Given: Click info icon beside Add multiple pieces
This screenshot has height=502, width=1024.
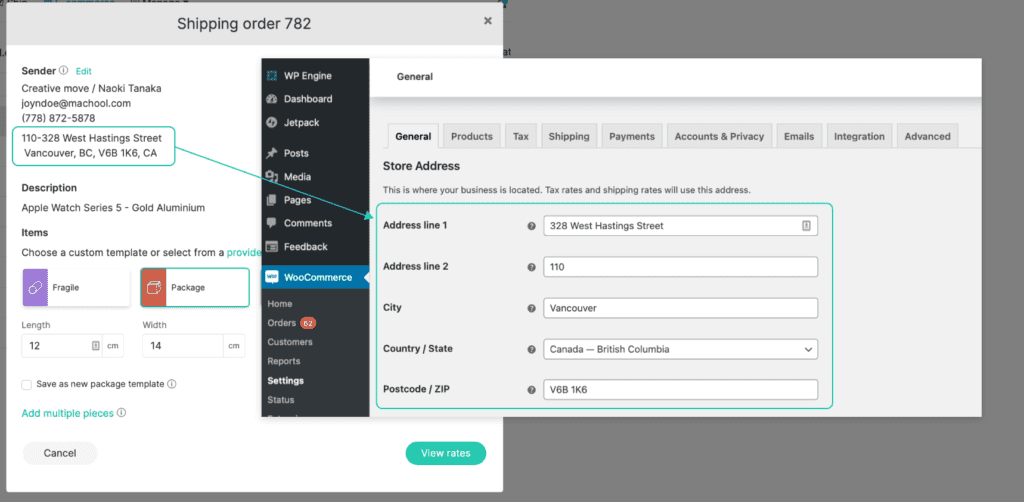Looking at the screenshot, I should [x=121, y=413].
